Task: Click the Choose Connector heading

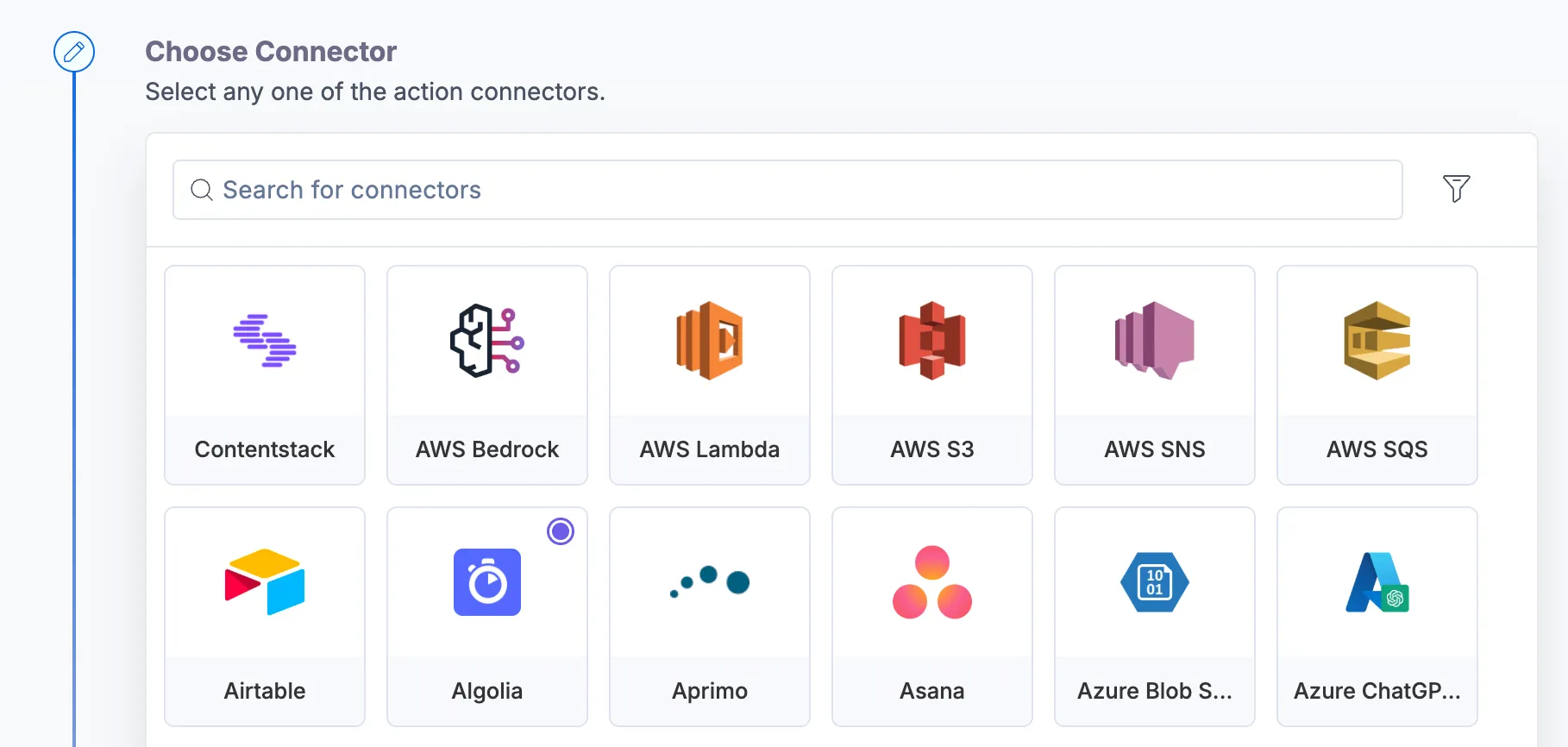Action: [271, 52]
